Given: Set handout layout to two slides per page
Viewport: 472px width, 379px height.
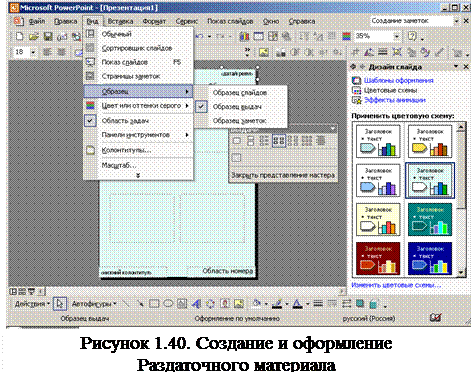Looking at the screenshot, I should (250, 141).
